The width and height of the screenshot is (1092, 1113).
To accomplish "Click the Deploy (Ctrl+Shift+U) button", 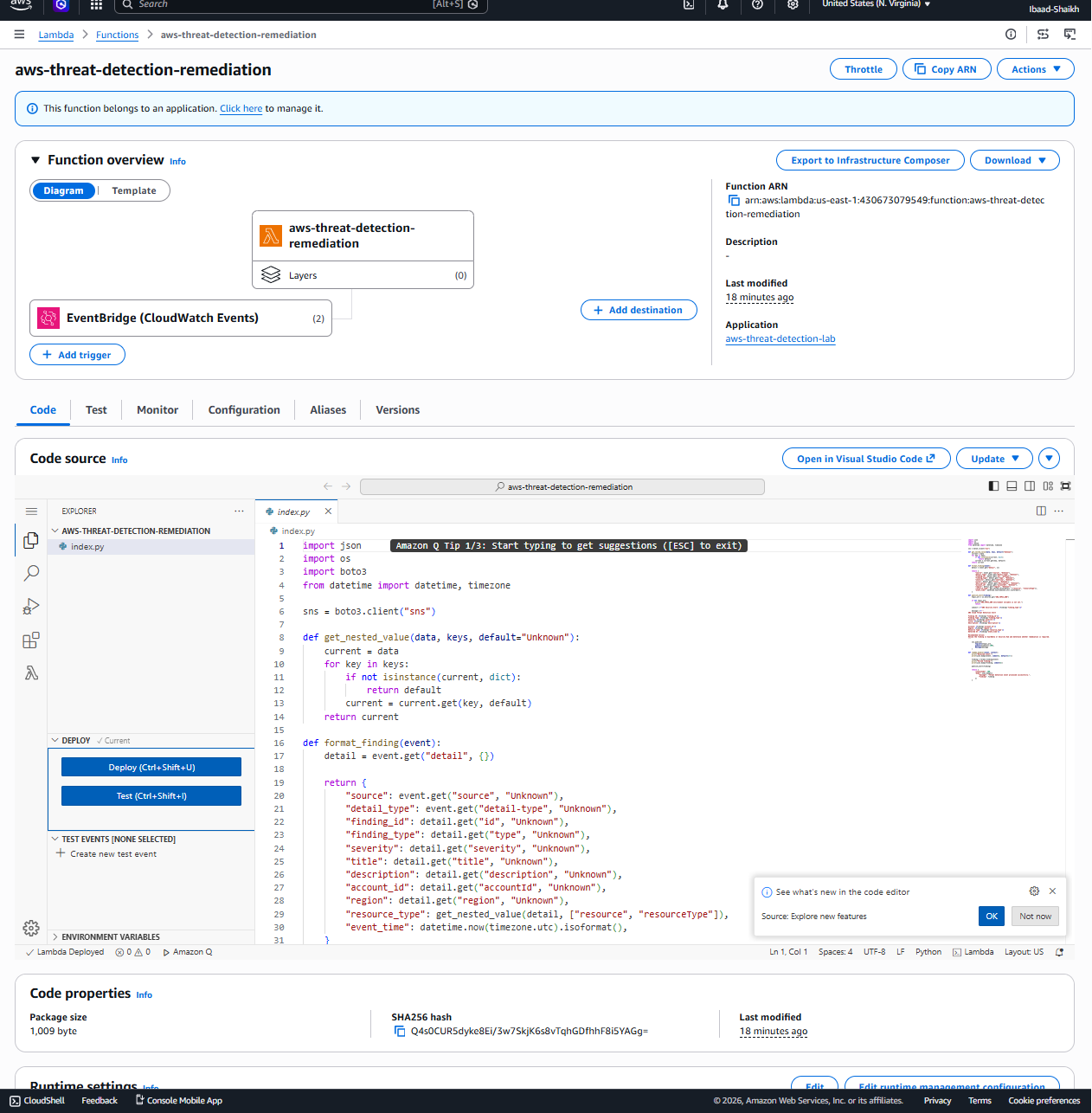I will [151, 768].
